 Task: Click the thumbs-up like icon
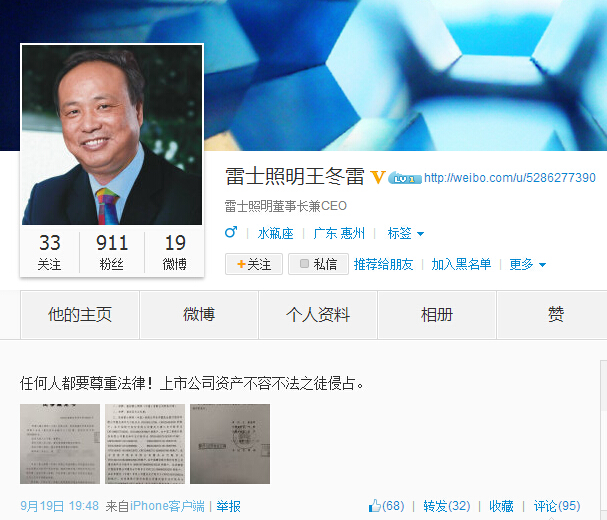pos(374,506)
